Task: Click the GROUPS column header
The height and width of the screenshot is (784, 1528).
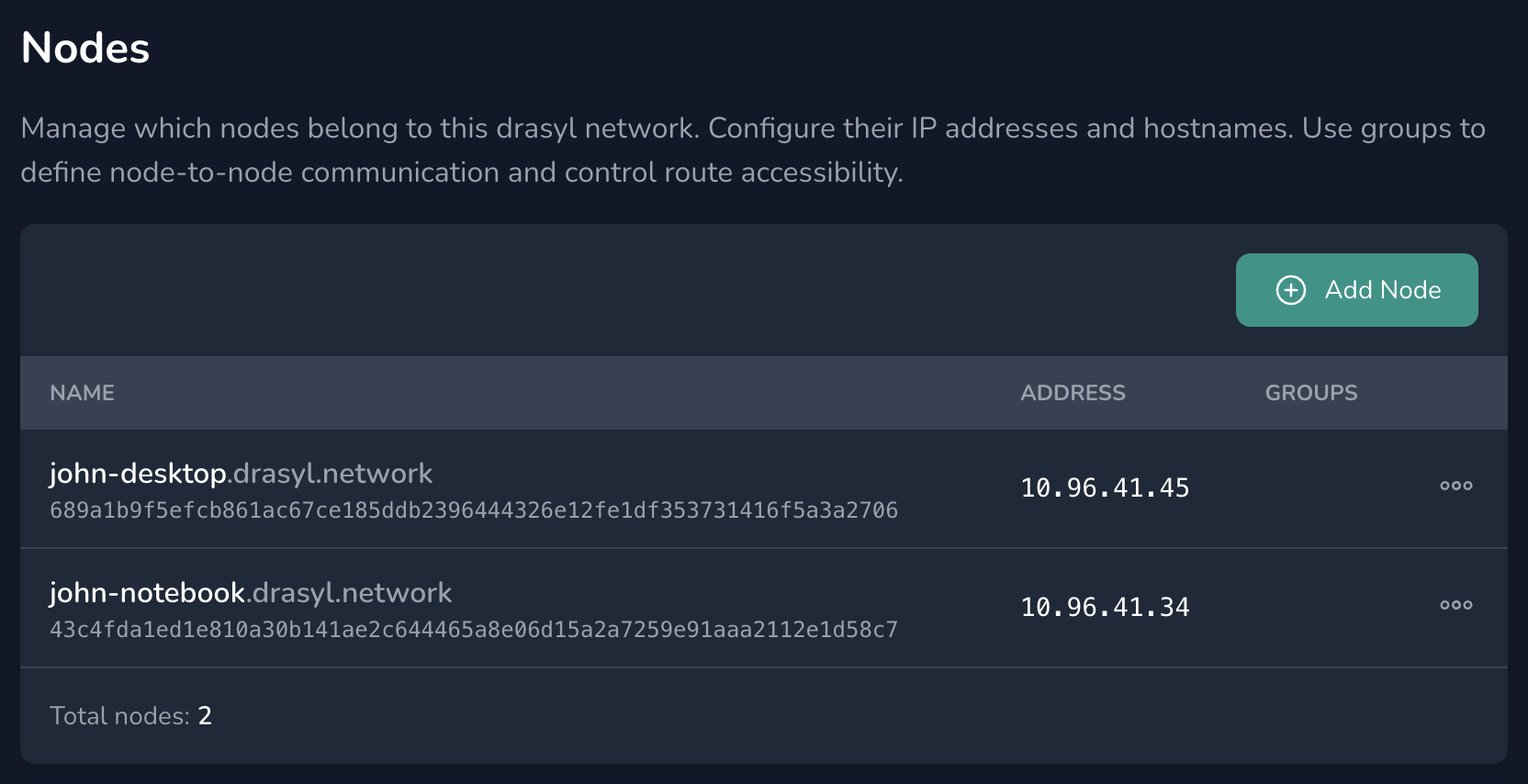Action: pos(1310,393)
